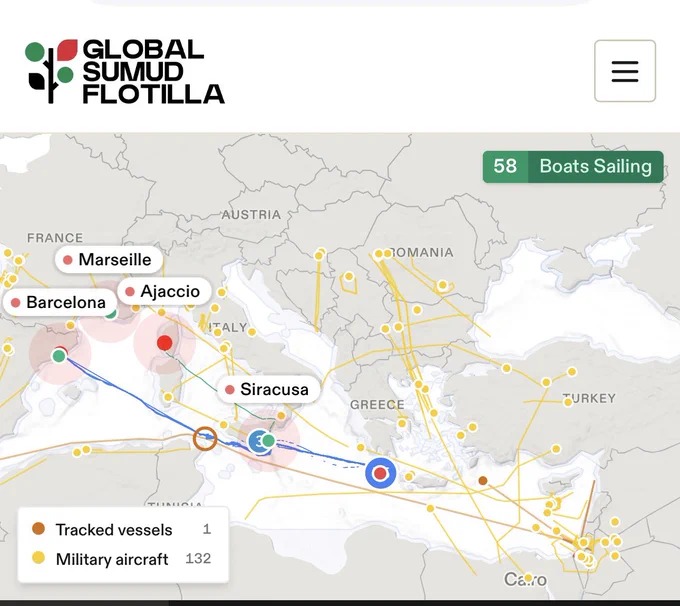Click the blue-ringed red lead boat marker

coord(380,473)
